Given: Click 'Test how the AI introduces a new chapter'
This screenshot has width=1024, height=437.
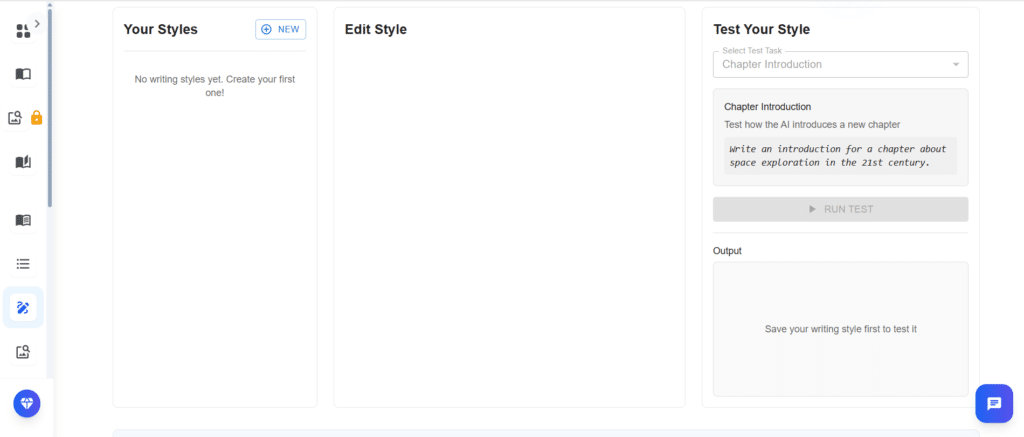Looking at the screenshot, I should click(812, 124).
